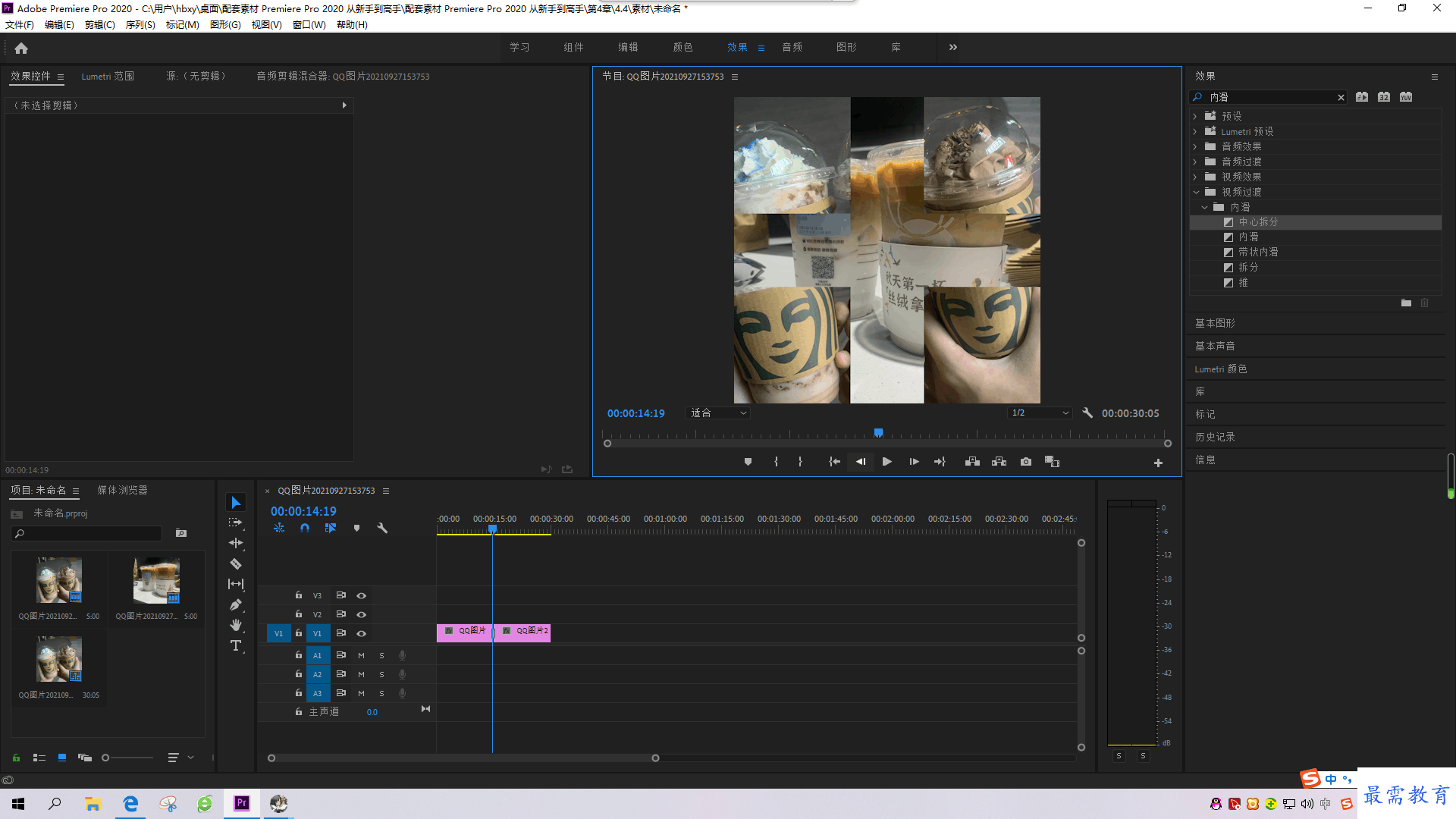Toggle V3 track output eye

[362, 595]
